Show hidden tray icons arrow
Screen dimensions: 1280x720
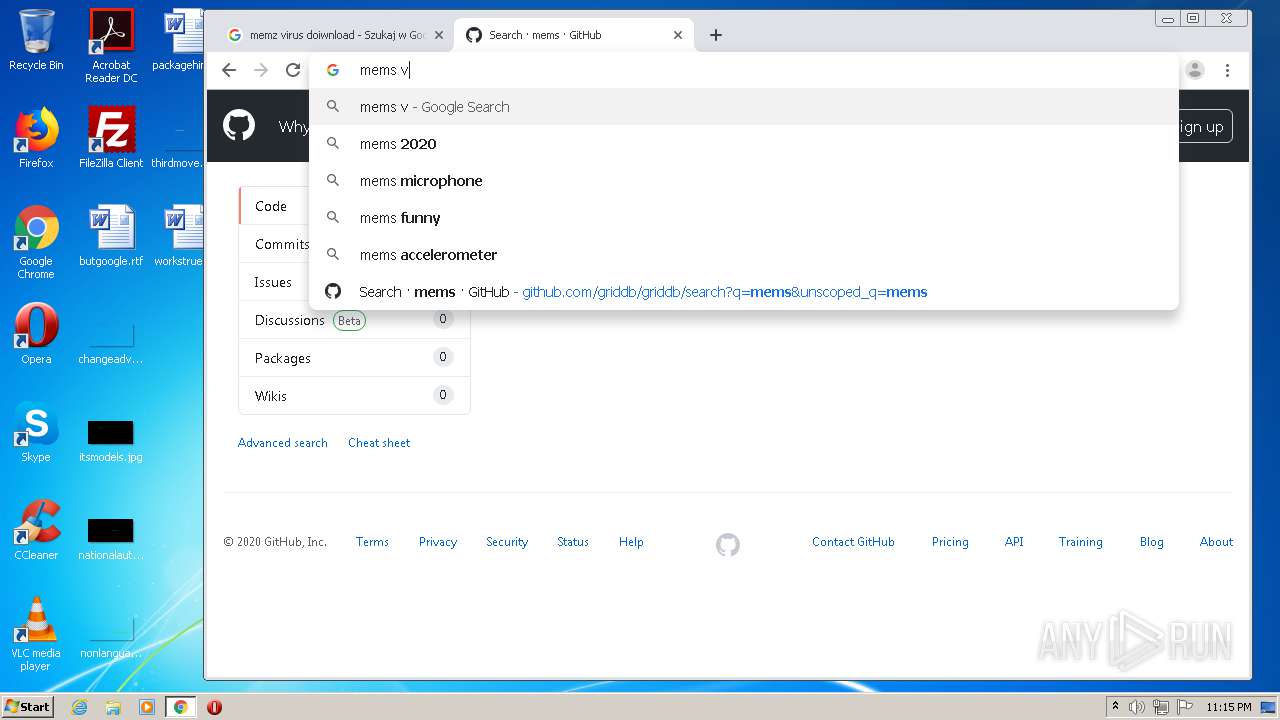pos(1115,707)
